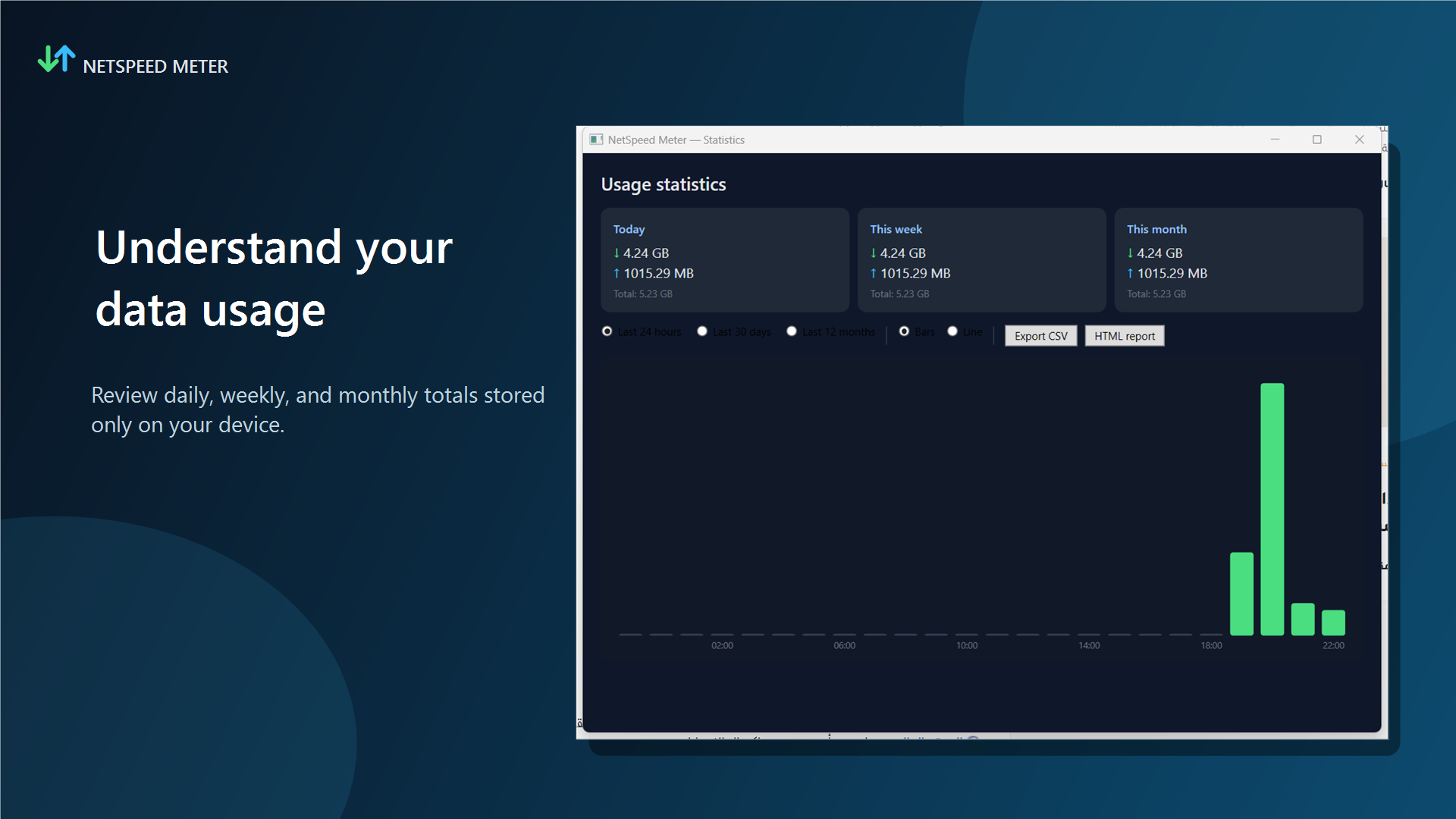
Task: Click the 18:00 axis label
Action: 1211,645
